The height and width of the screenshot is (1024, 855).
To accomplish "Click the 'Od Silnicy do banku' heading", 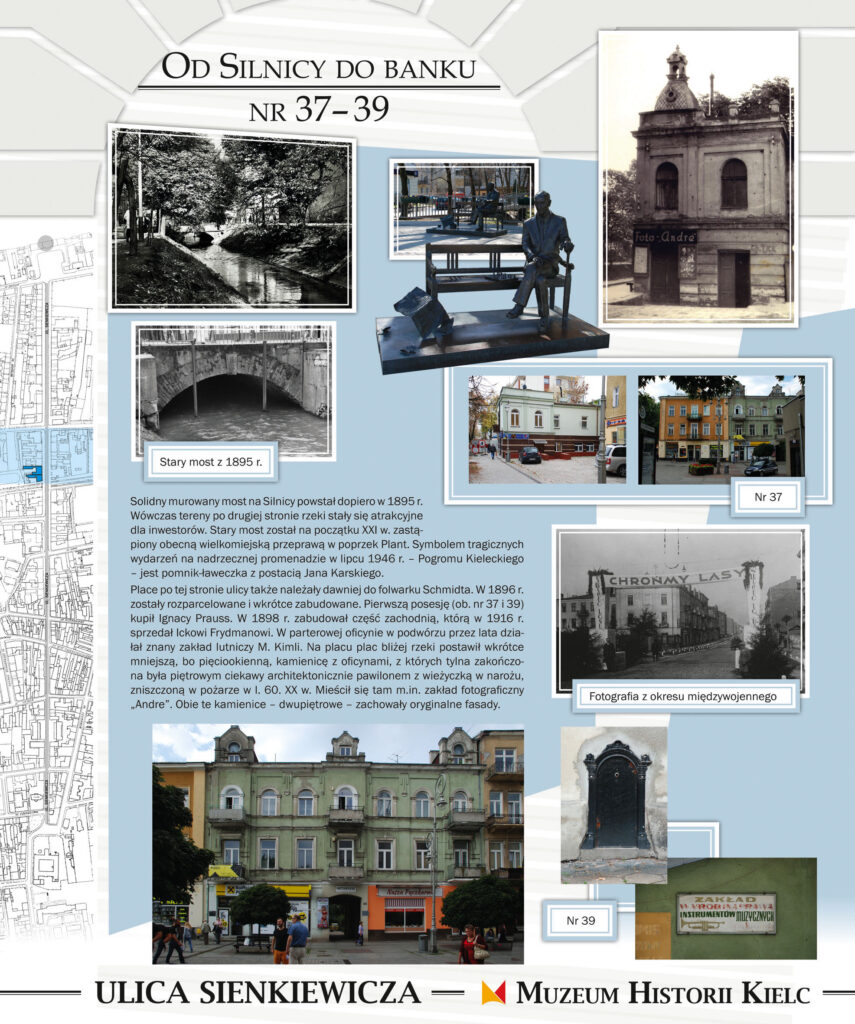I will pyautogui.click(x=319, y=67).
